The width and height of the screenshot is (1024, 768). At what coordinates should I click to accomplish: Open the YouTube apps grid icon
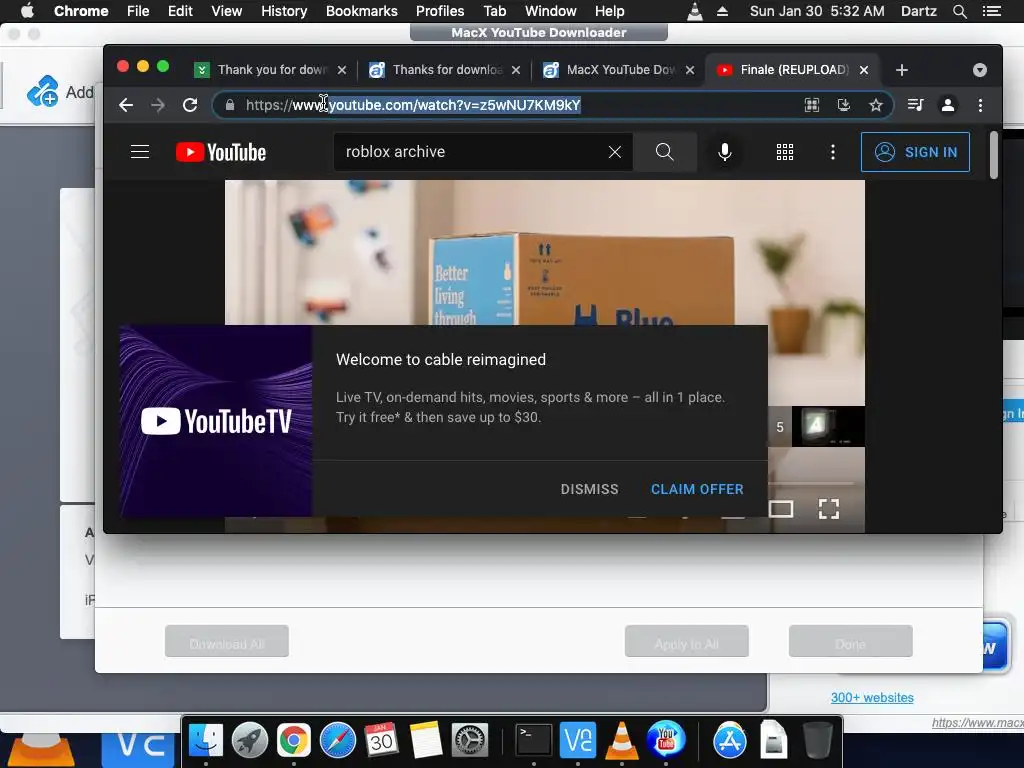(x=785, y=152)
